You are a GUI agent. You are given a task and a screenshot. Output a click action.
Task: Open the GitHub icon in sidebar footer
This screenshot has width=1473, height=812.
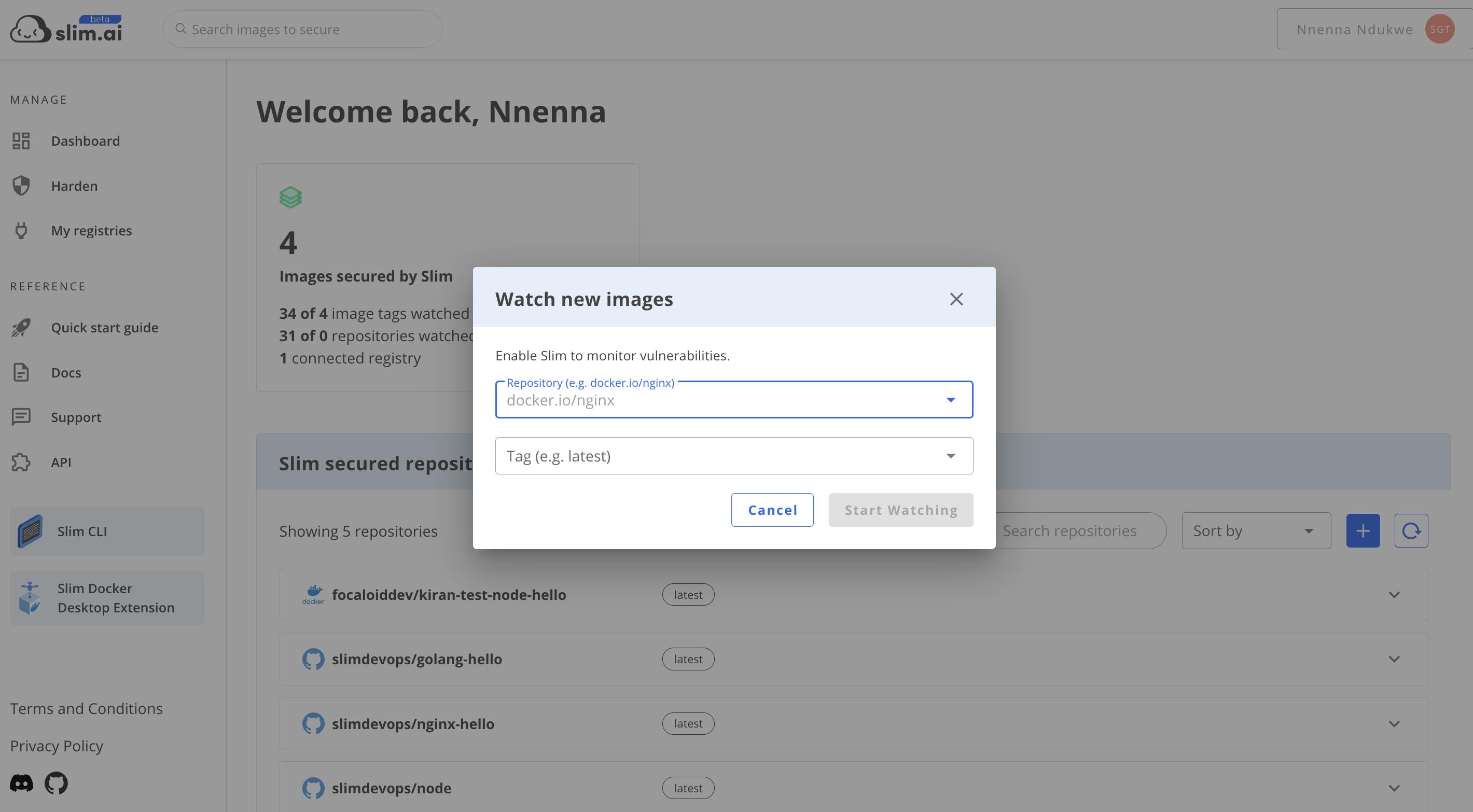click(x=56, y=783)
